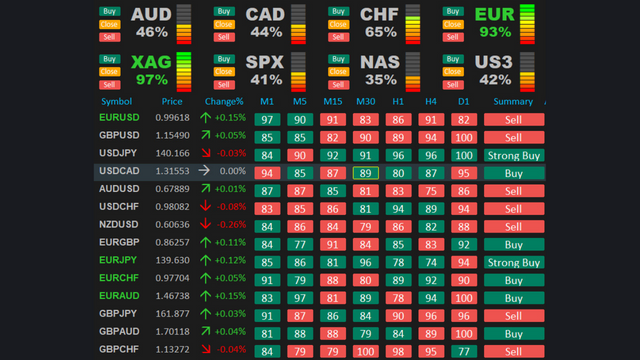This screenshot has width=640, height=360.
Task: Select the highlighted USDCAD M30 cell 89
Action: coord(365,173)
